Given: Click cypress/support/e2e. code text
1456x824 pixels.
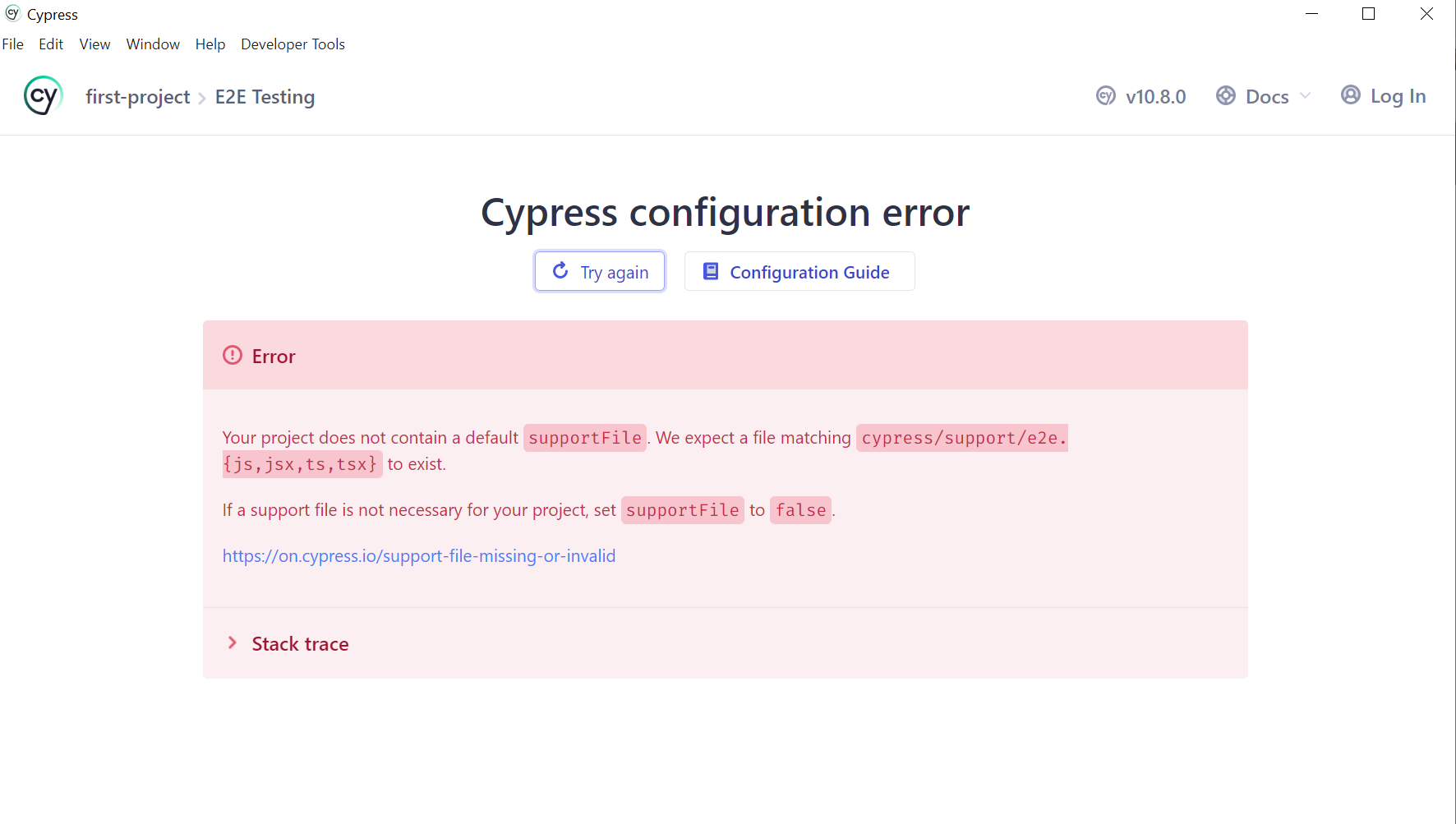Looking at the screenshot, I should click(x=962, y=438).
